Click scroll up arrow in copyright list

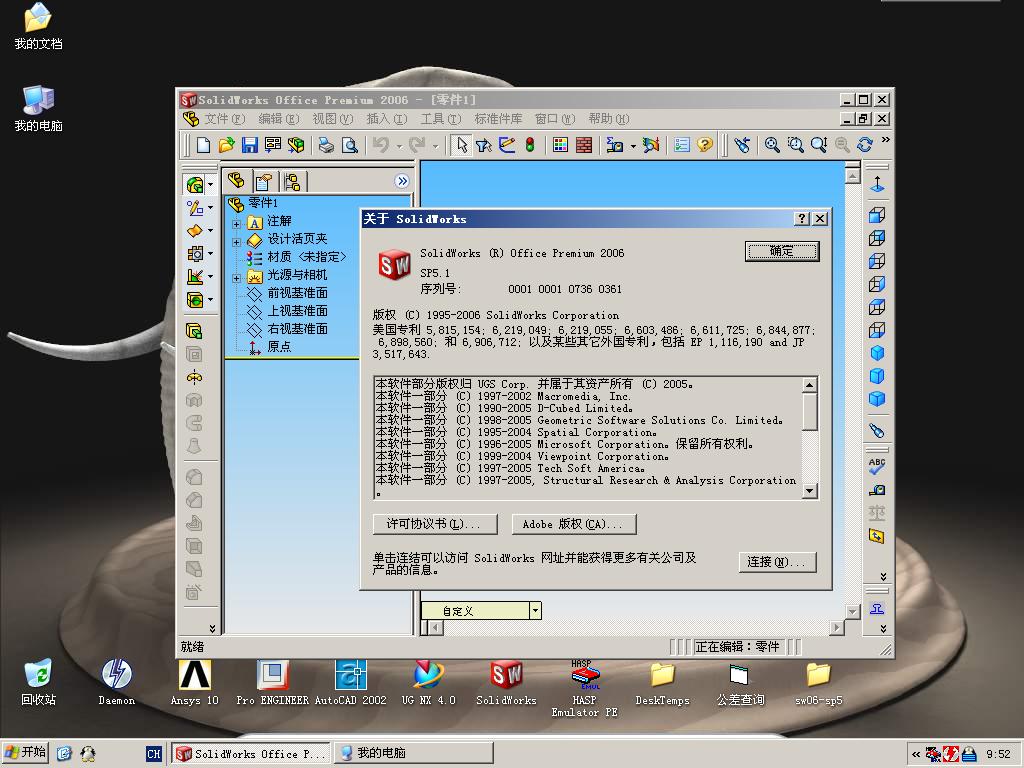[x=810, y=385]
